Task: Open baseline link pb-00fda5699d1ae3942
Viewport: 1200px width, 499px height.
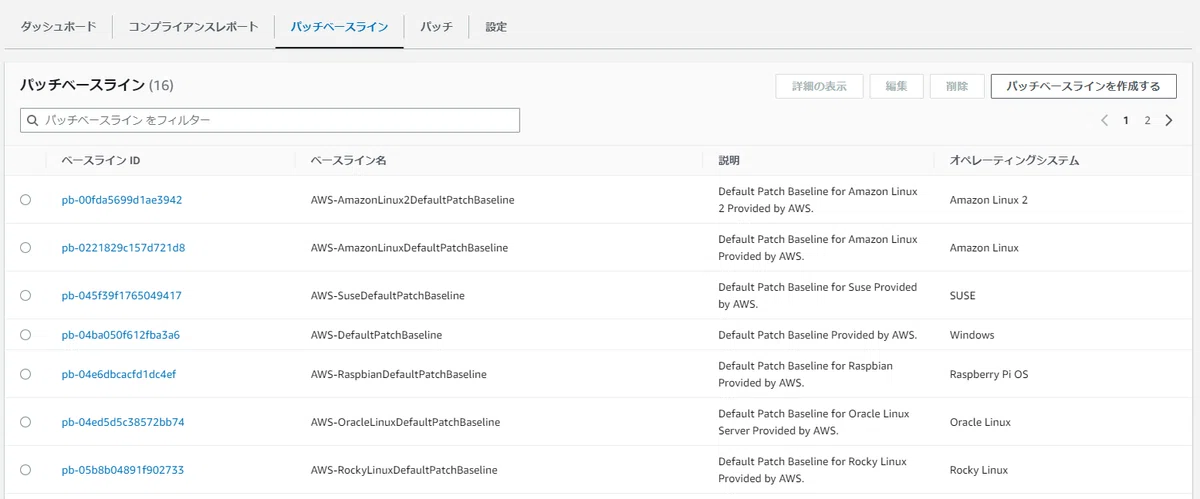Action: pos(122,200)
